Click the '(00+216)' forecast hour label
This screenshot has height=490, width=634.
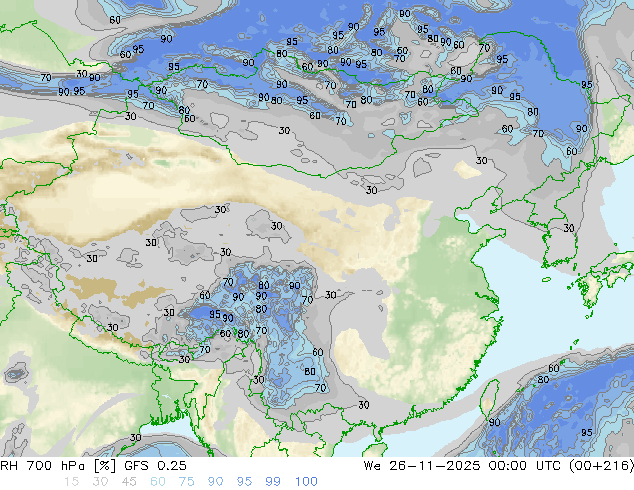(601, 466)
